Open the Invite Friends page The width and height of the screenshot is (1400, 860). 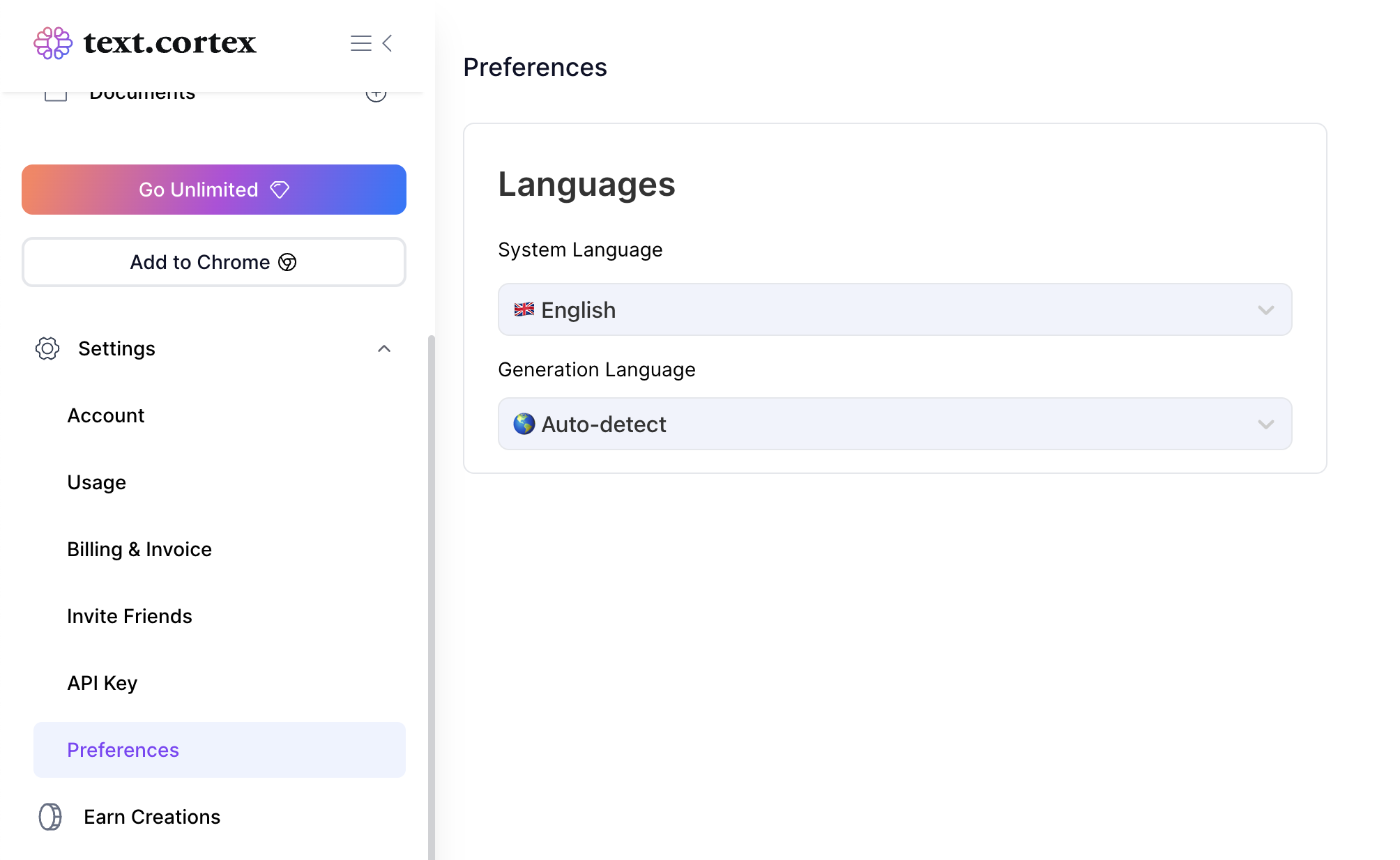click(x=130, y=616)
